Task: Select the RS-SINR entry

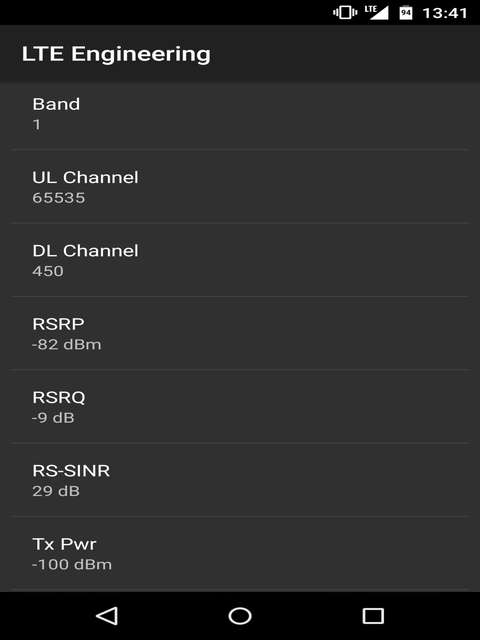Action: pos(240,480)
